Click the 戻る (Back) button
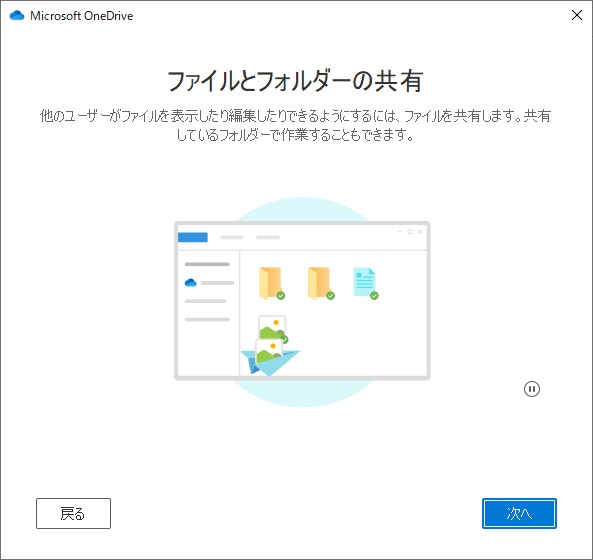This screenshot has height=560, width=593. tap(73, 513)
